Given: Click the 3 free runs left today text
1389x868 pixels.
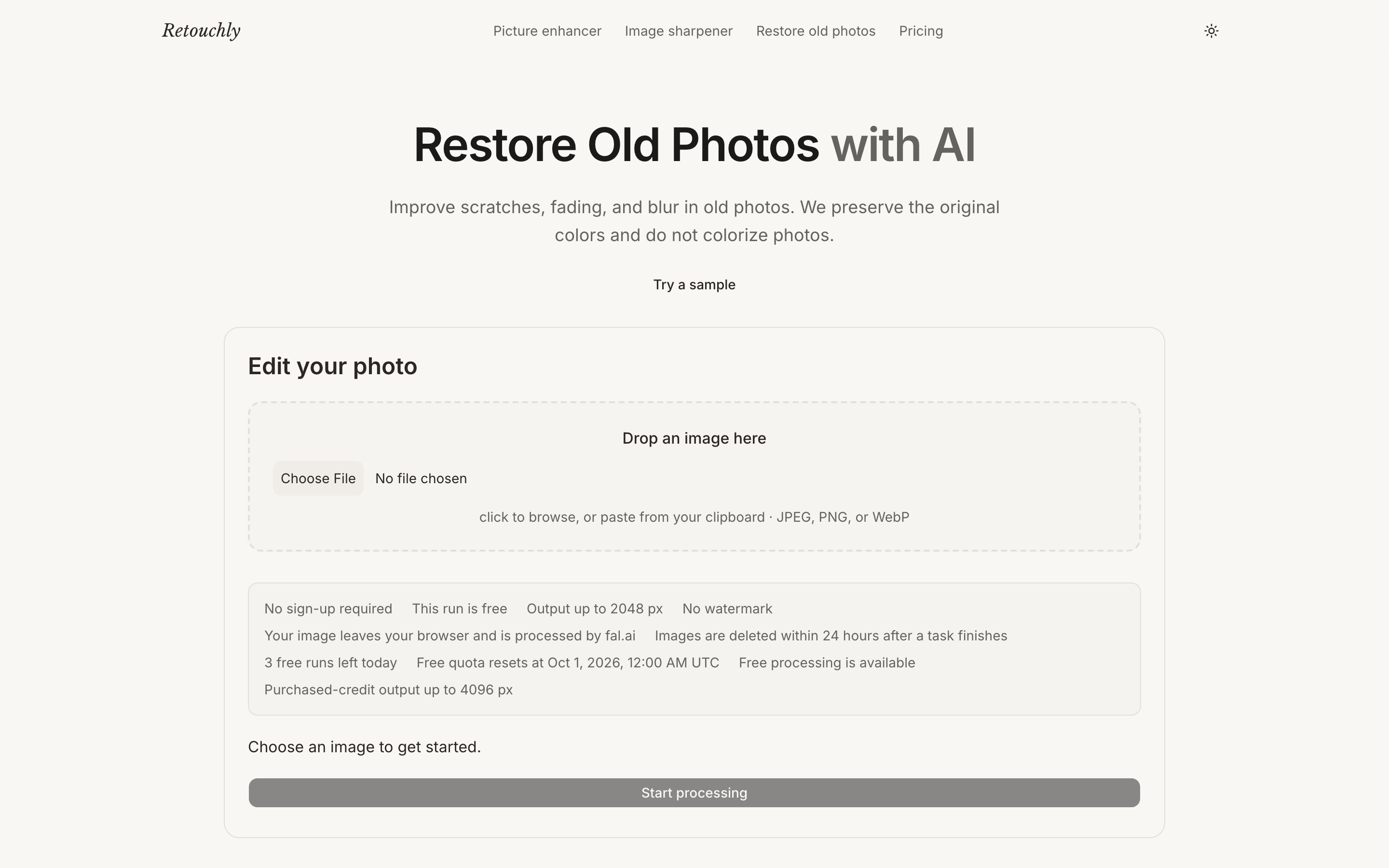Looking at the screenshot, I should point(330,663).
